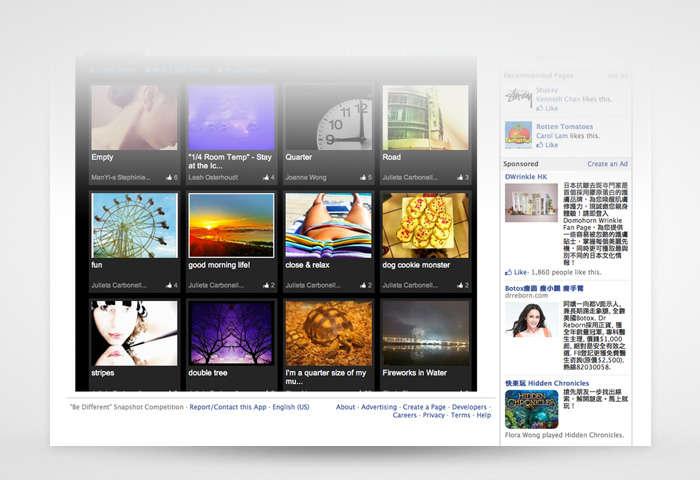Open the tortoise "I'm a quarter size" photo
Image resolution: width=700 pixels, height=480 pixels.
329,333
